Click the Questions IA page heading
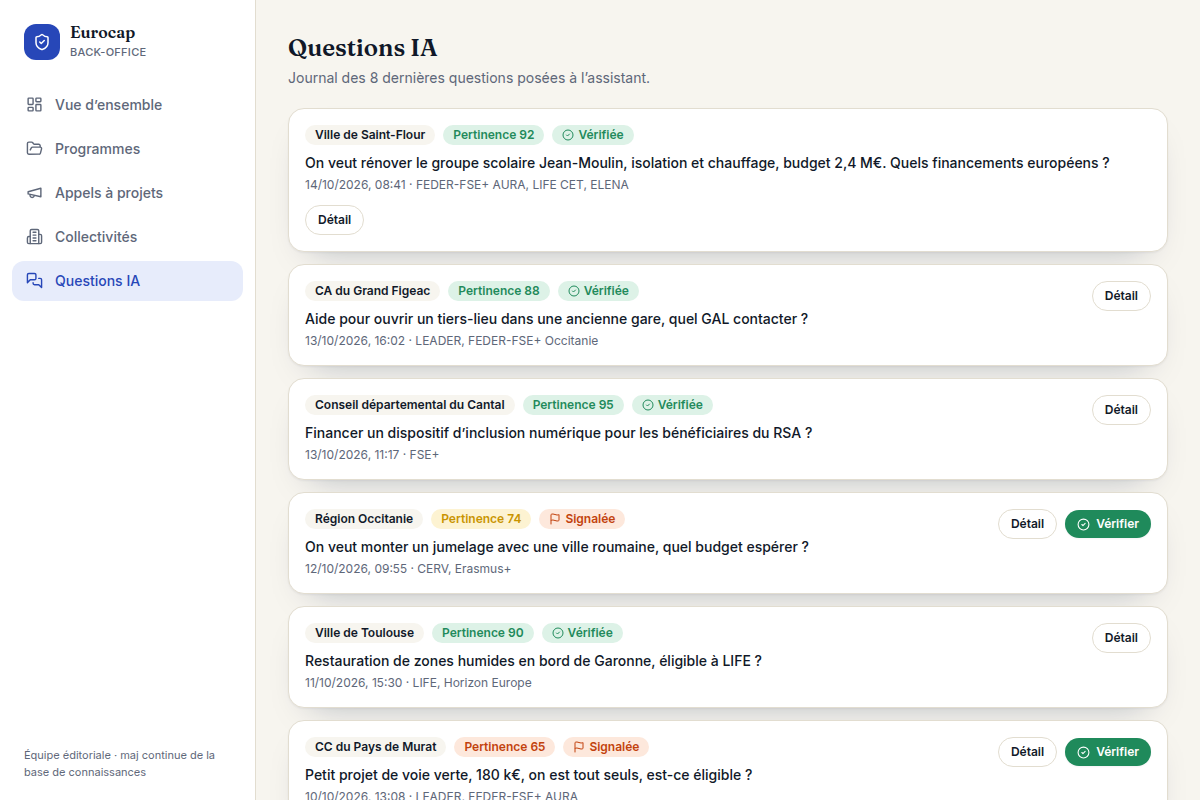 362,47
